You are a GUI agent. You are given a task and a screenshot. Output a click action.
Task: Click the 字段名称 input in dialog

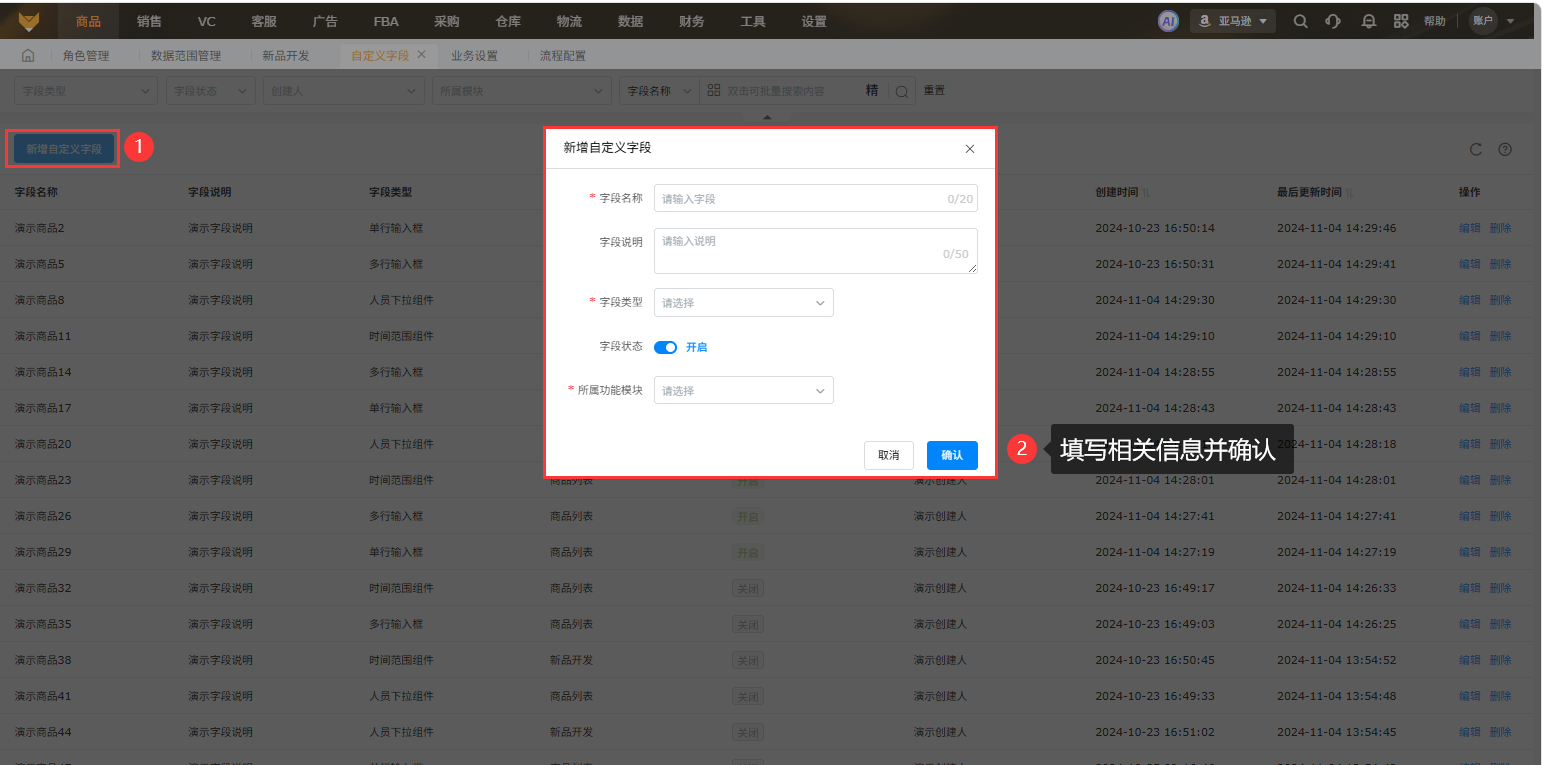pyautogui.click(x=816, y=198)
